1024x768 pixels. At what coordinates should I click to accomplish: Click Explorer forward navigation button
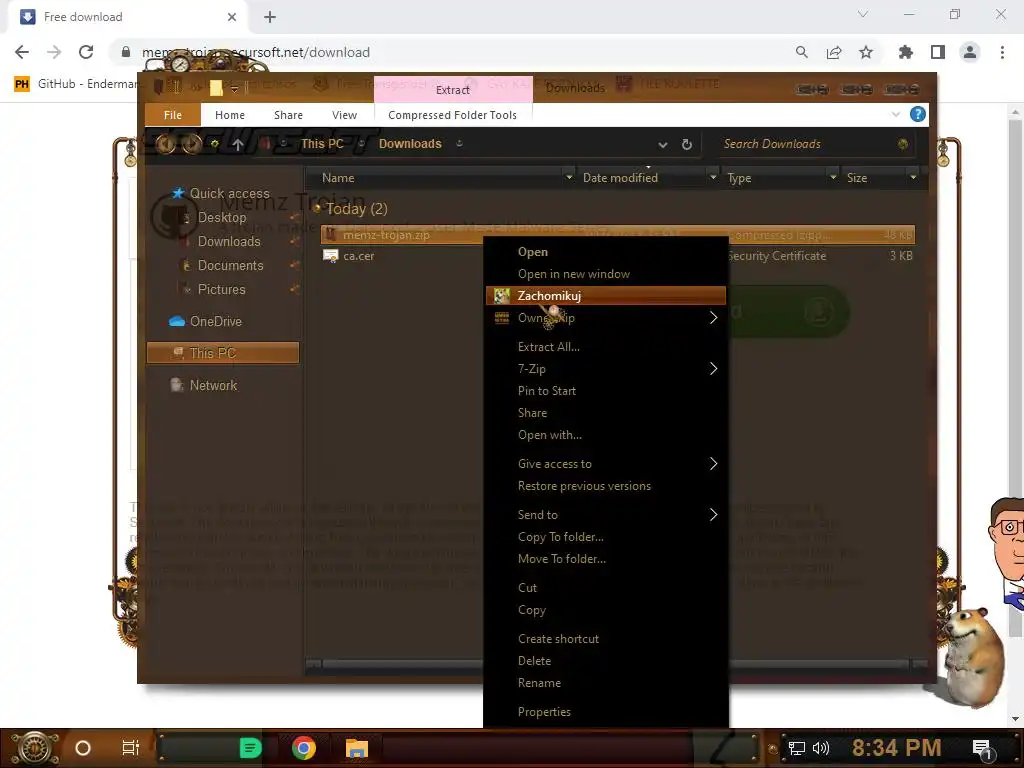point(192,144)
